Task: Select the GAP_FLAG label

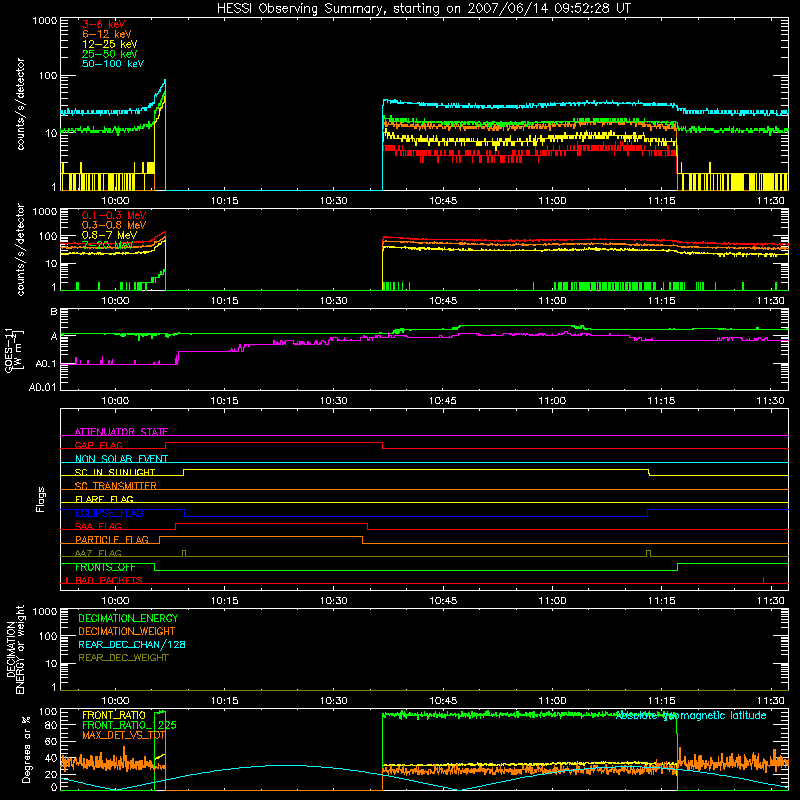Action: [x=98, y=445]
